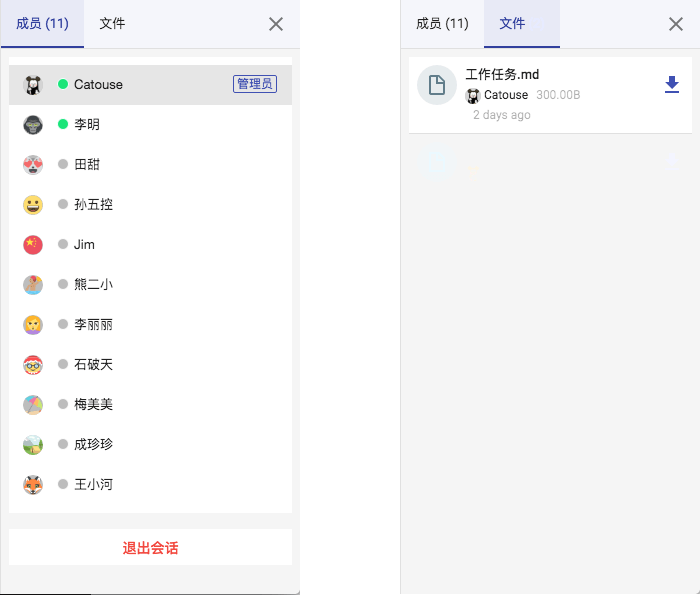This screenshot has width=700, height=595.
Task: Download the 工作任务.md file
Action: click(672, 86)
